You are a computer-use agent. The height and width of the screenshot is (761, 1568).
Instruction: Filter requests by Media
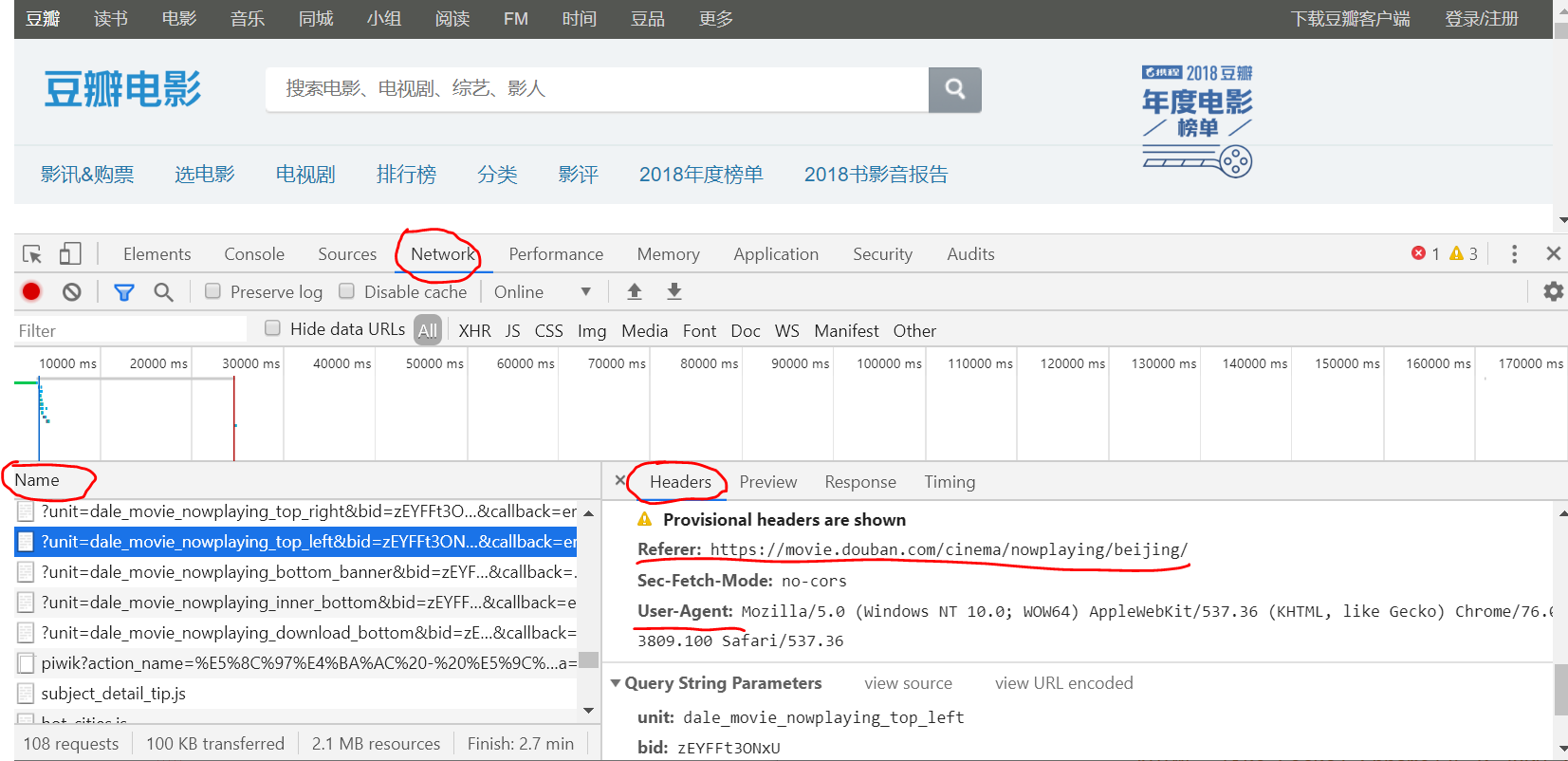point(645,331)
